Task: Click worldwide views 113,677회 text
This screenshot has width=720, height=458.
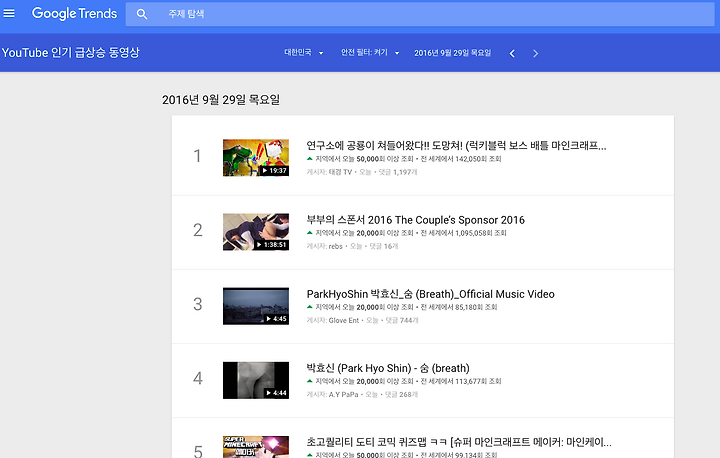Action: [x=461, y=381]
